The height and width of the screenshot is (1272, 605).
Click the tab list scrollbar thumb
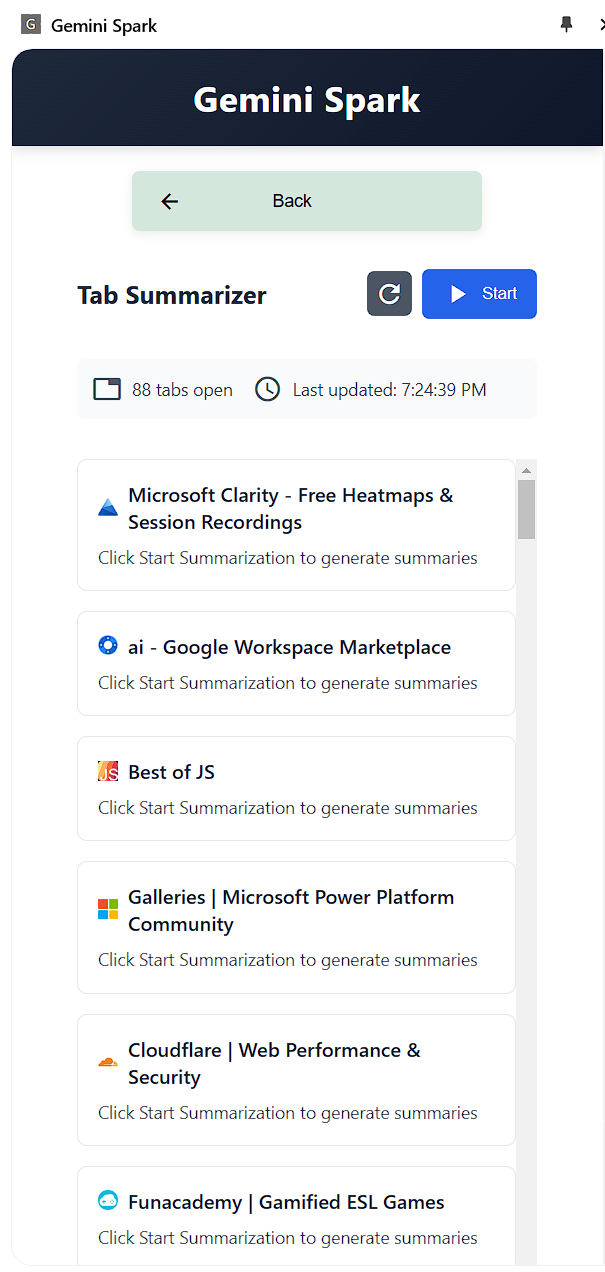coord(527,509)
